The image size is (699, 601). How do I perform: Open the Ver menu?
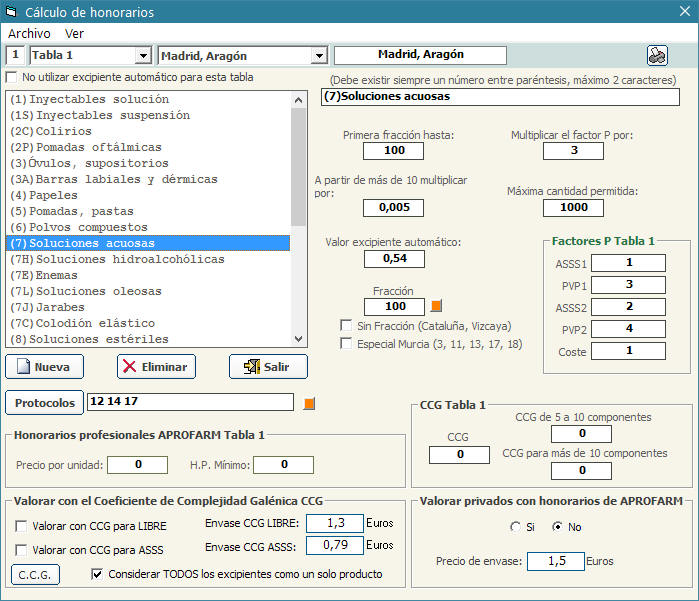point(74,33)
